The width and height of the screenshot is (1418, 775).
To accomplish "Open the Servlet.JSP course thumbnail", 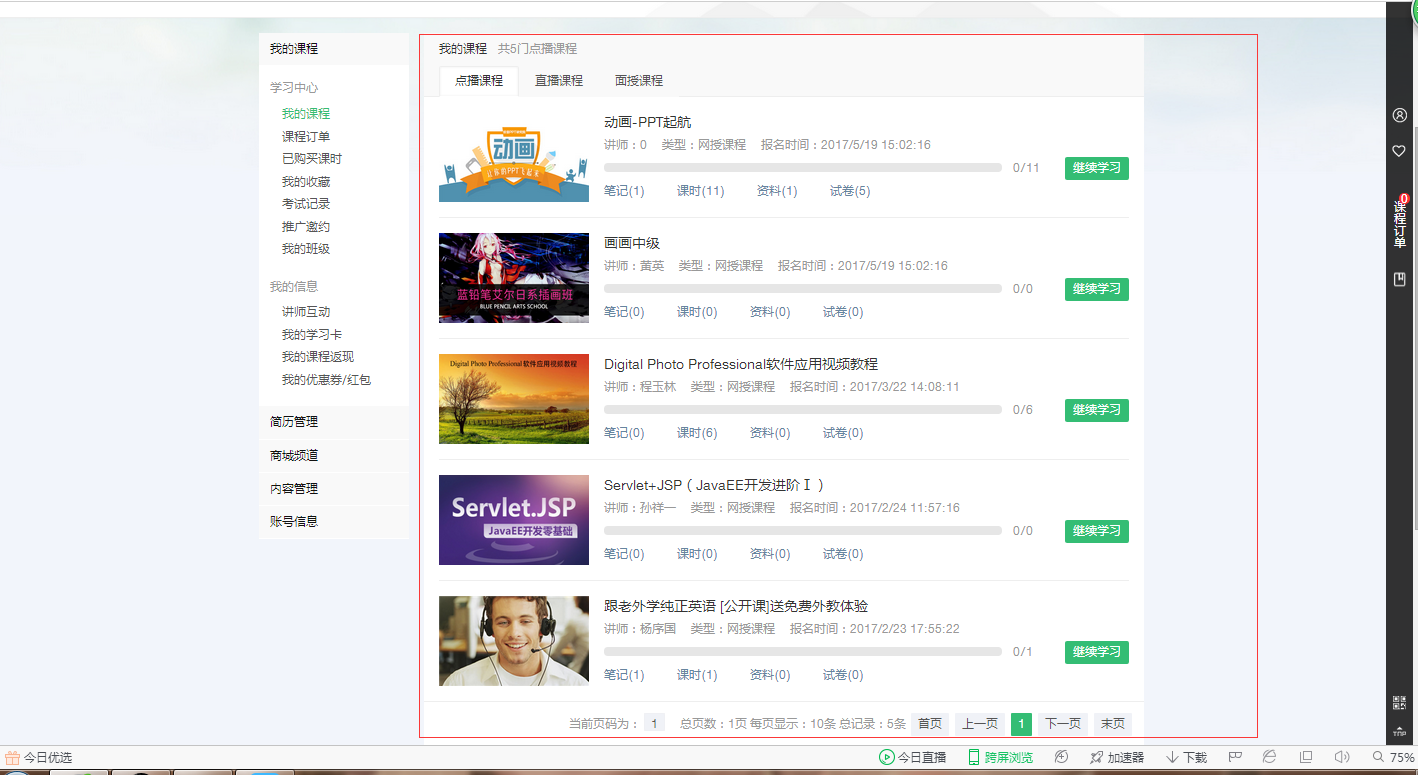I will click(x=513, y=520).
